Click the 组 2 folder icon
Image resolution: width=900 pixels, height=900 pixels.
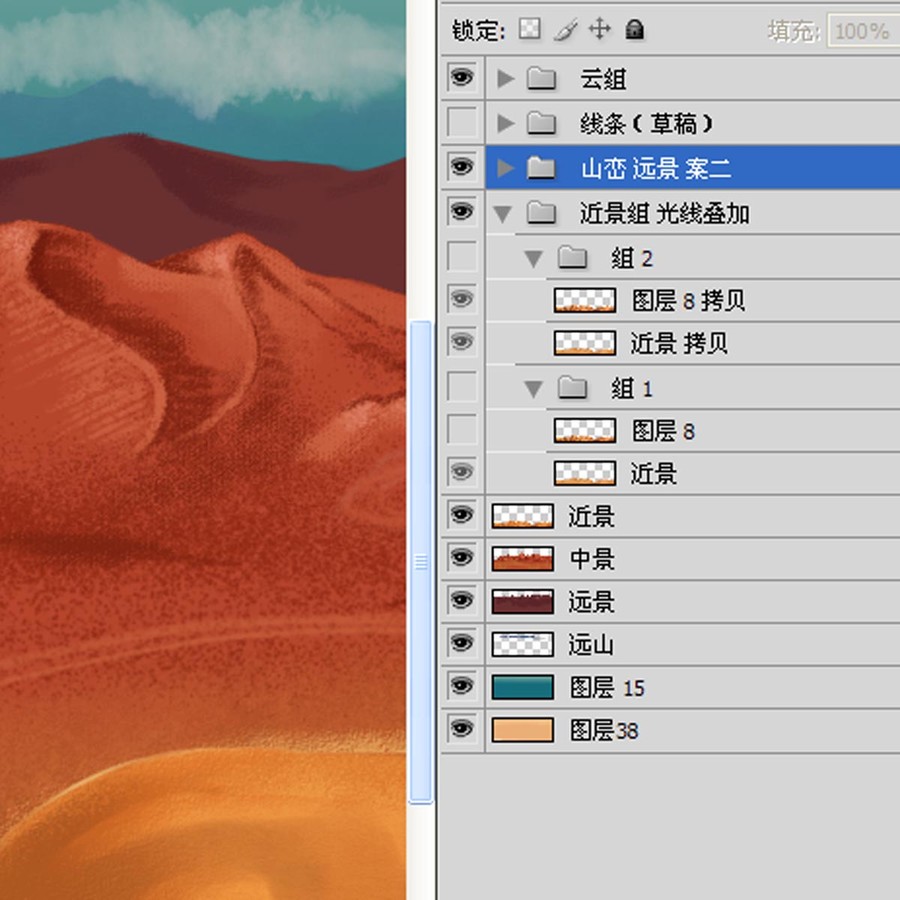pos(572,257)
